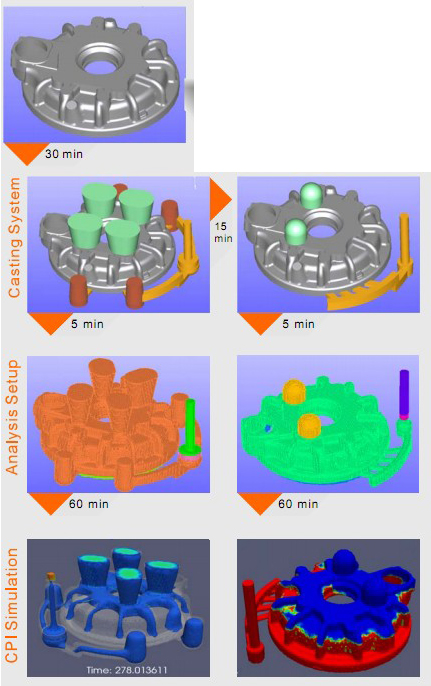This screenshot has width=431, height=686.
Task: Click the orange right arrow above 15 min
Action: pos(219,199)
